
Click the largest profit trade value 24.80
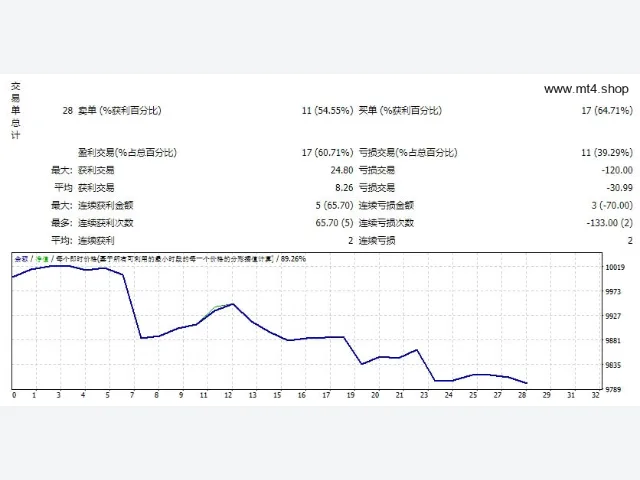coord(342,170)
